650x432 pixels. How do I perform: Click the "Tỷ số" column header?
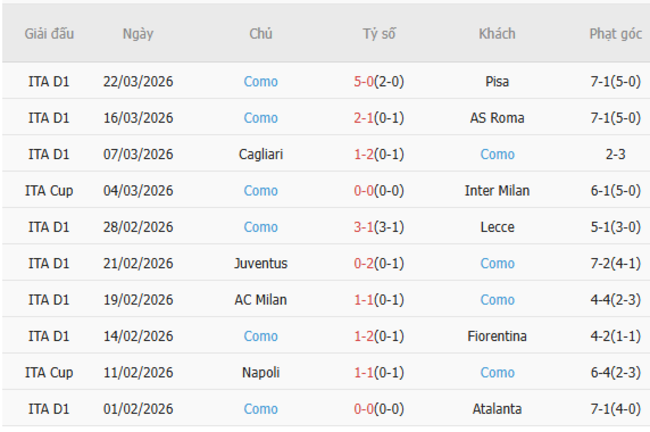(x=379, y=34)
